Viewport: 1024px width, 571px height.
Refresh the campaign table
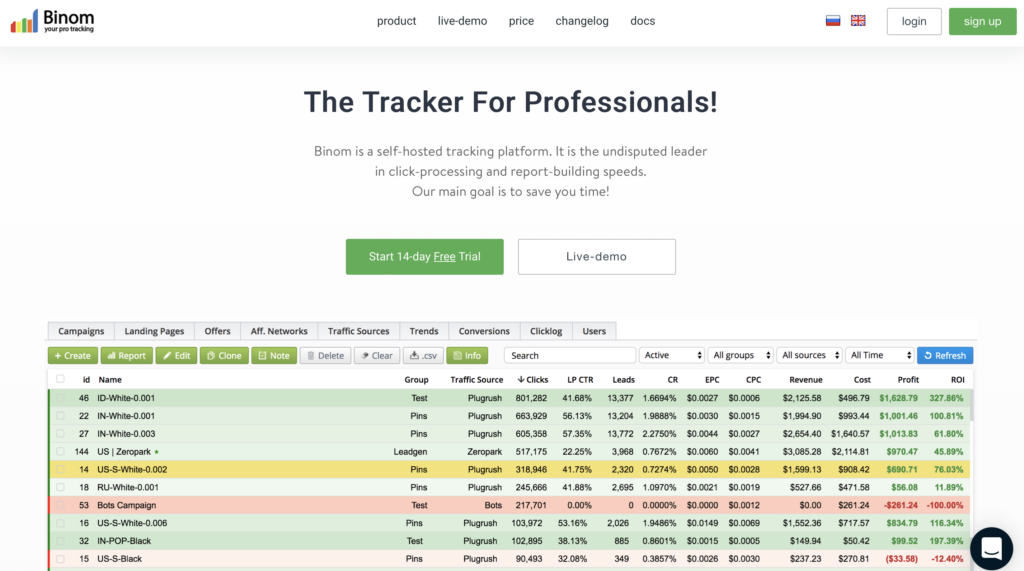[944, 355]
